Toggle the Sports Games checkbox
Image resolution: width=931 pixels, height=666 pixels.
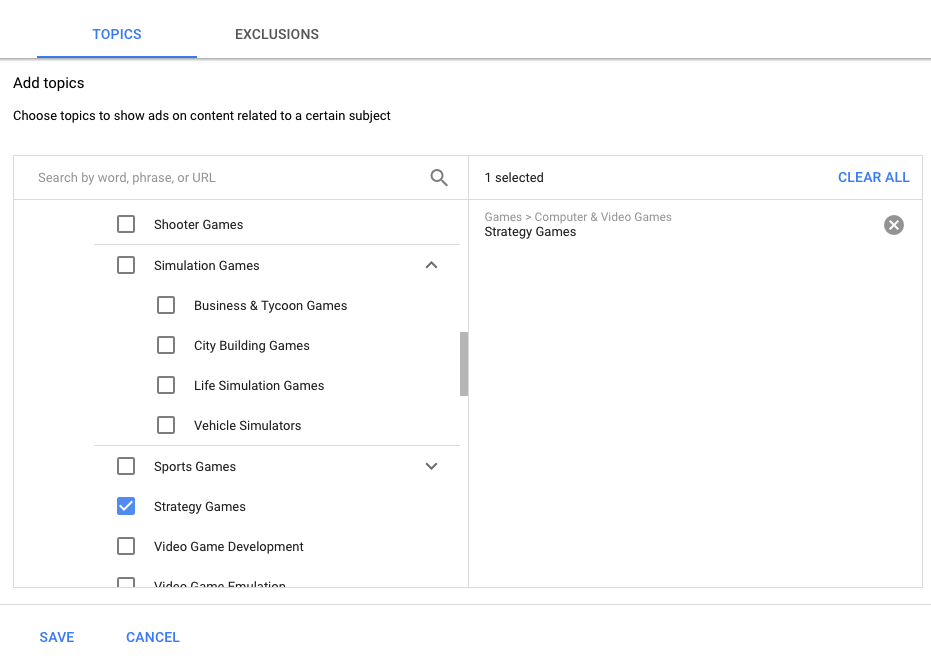[126, 467]
